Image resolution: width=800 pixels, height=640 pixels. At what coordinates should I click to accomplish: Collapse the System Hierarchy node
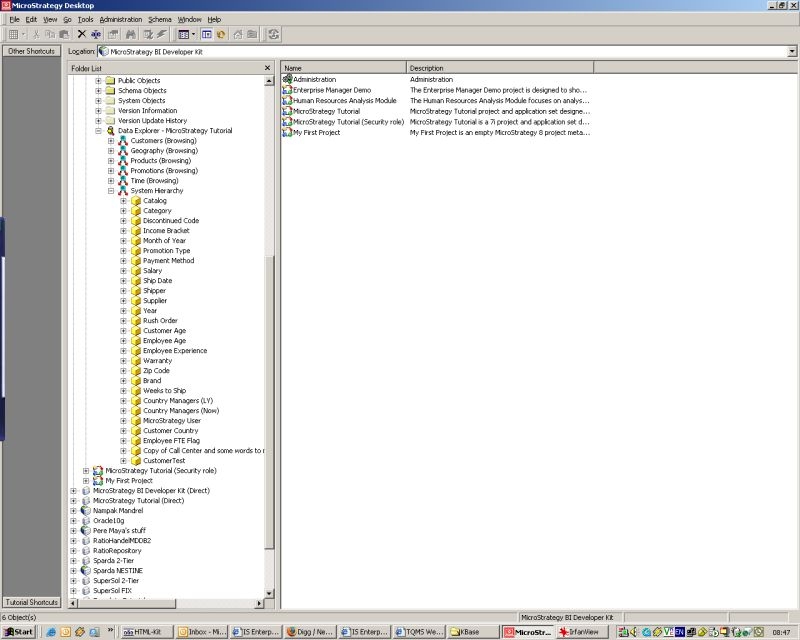point(111,191)
